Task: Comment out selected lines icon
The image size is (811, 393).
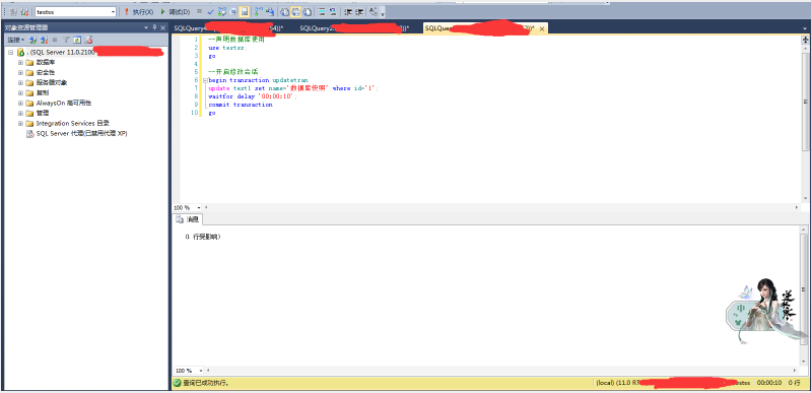Action: click(x=321, y=12)
